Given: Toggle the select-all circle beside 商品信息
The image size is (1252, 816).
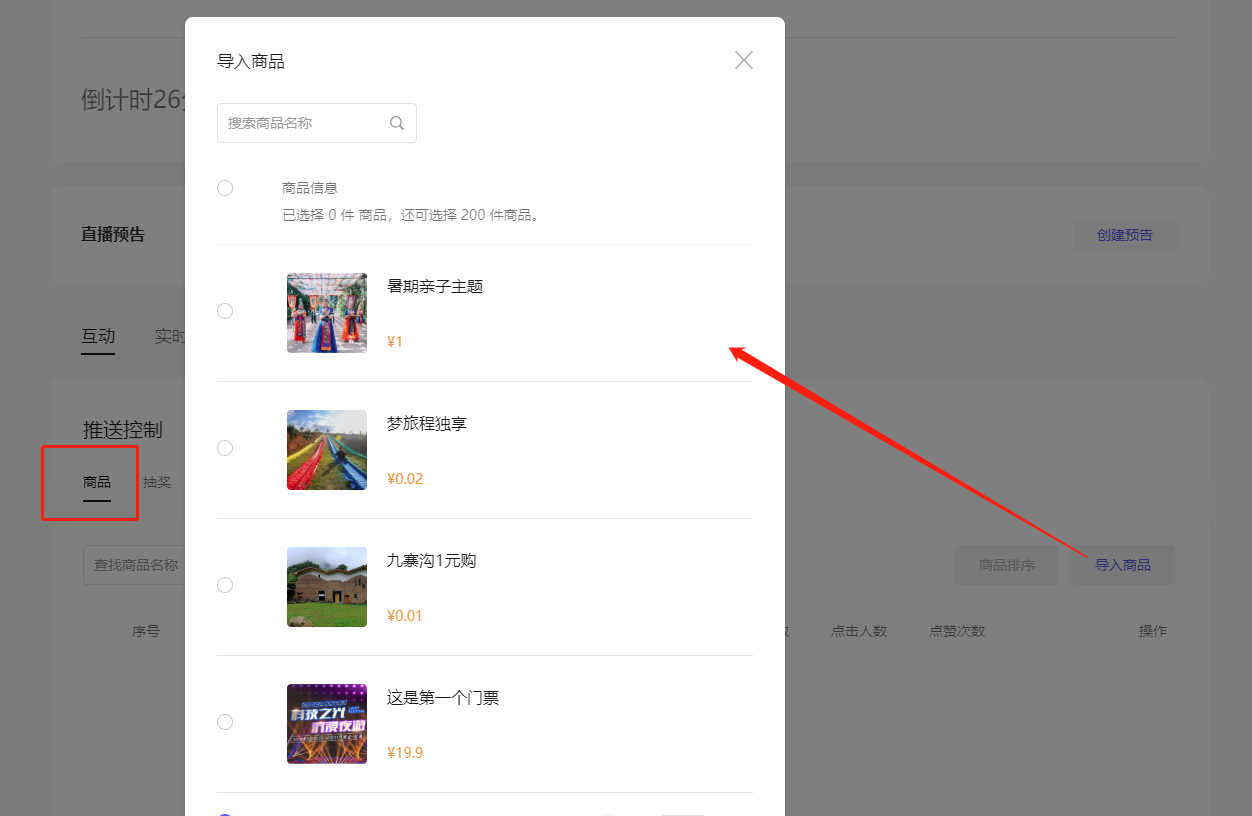Looking at the screenshot, I should click(225, 188).
